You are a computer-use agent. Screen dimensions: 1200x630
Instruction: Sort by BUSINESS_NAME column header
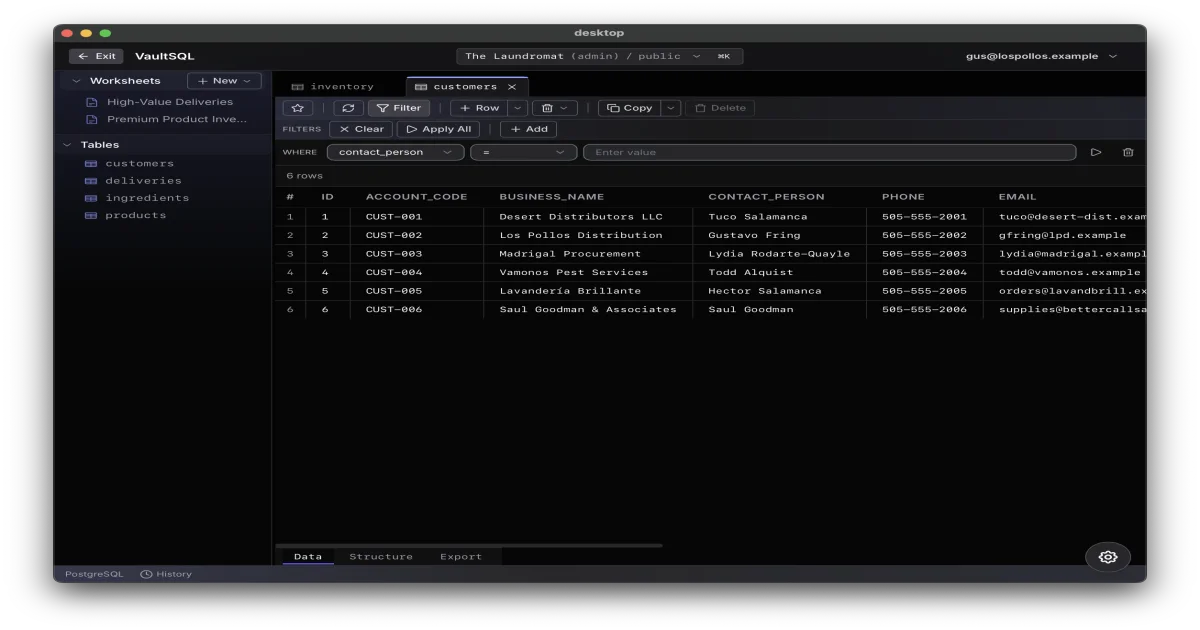(x=551, y=197)
